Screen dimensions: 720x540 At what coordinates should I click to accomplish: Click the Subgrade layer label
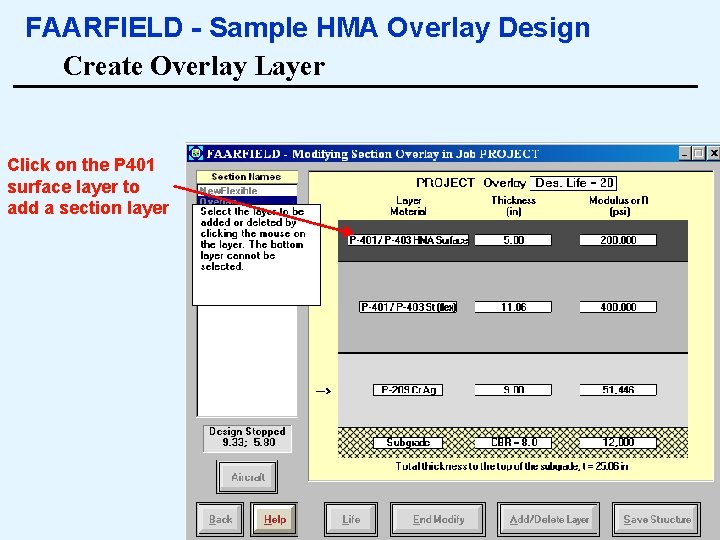point(408,443)
